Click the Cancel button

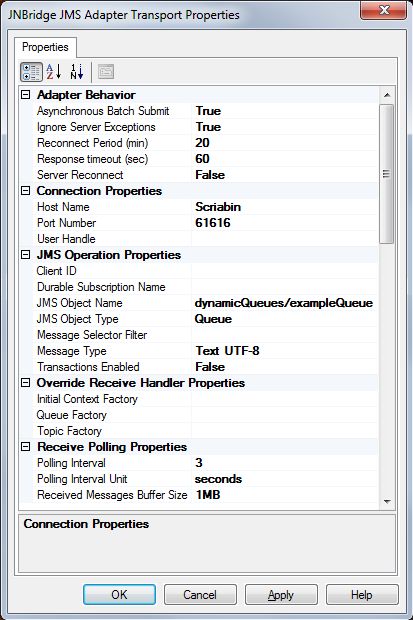pos(200,595)
